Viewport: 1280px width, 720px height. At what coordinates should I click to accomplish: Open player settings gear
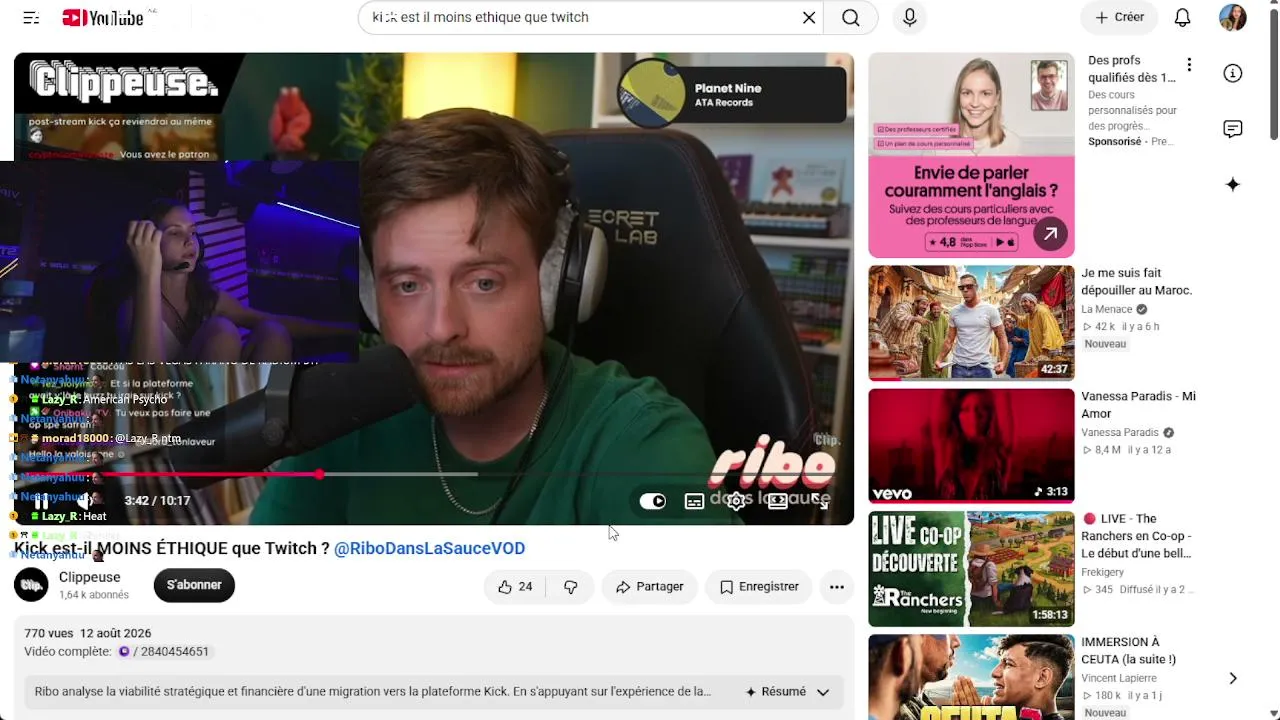736,501
